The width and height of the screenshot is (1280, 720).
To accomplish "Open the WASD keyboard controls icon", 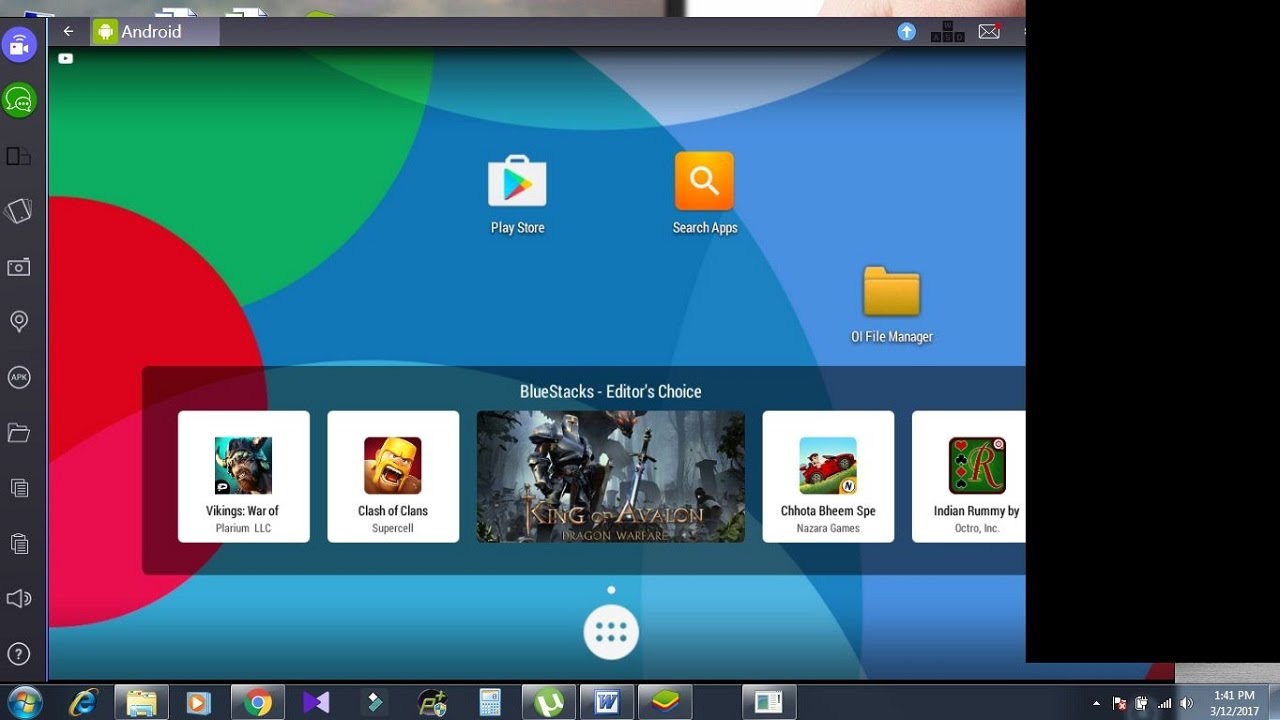I will coord(948,31).
